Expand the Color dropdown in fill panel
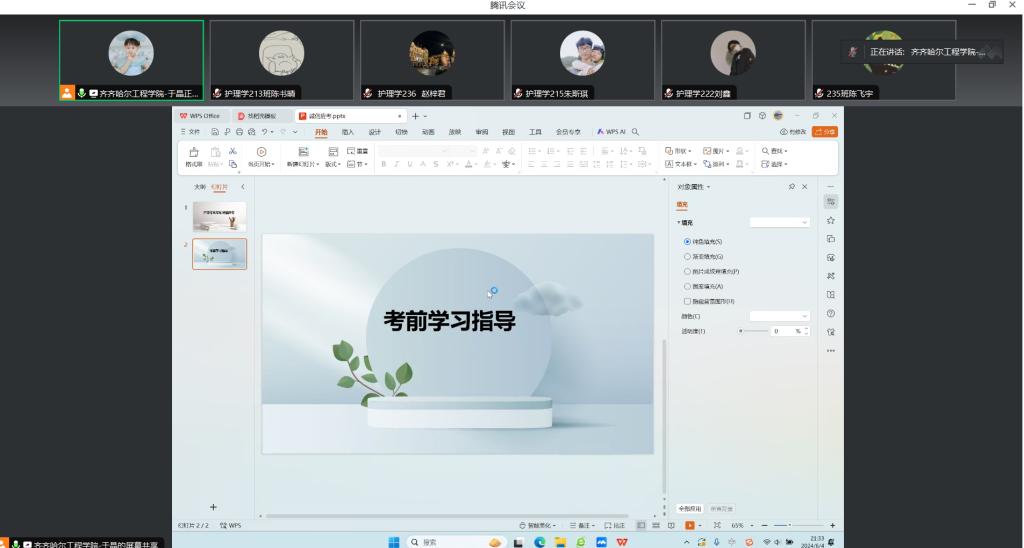 coord(780,316)
